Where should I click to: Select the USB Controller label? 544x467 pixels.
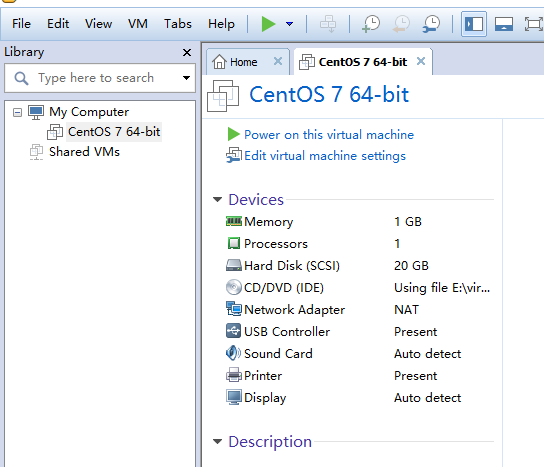pos(287,332)
